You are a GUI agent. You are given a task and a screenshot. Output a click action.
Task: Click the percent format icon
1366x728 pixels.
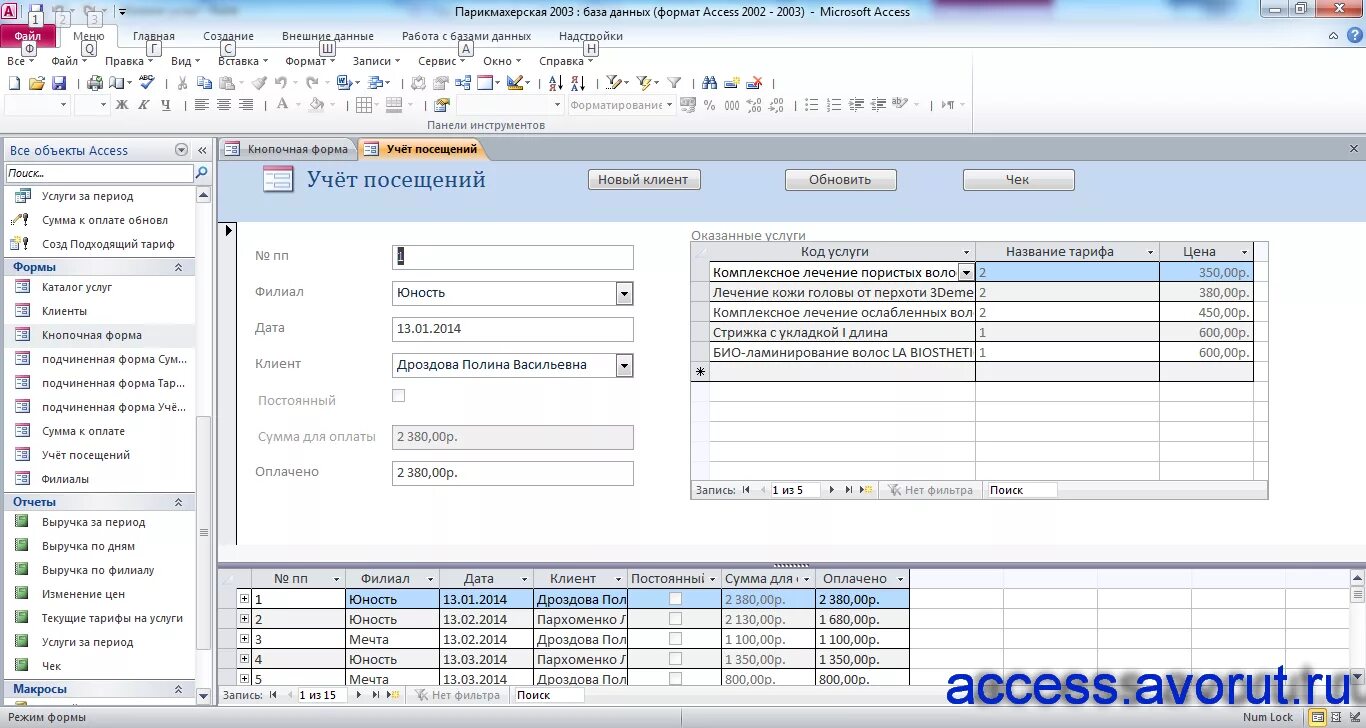710,105
